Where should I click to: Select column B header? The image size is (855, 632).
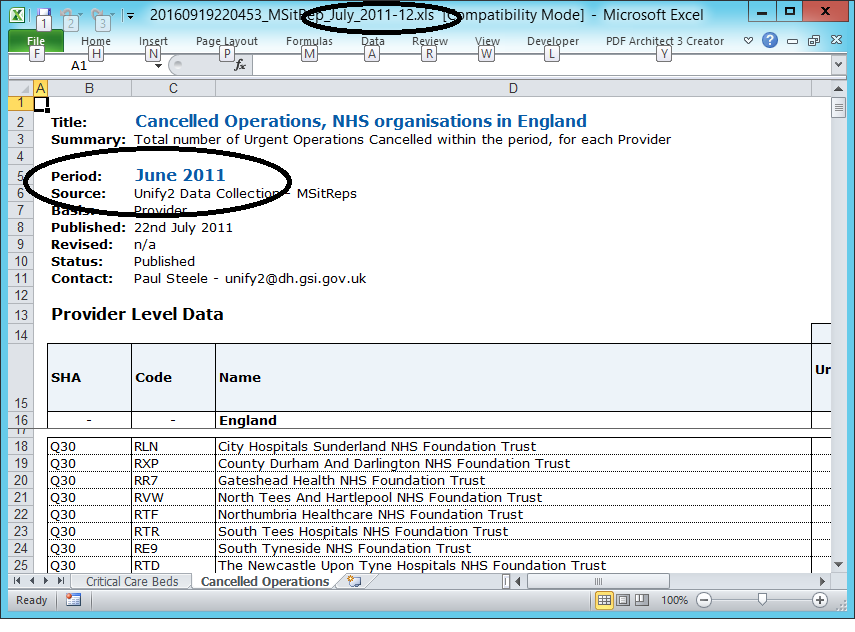pyautogui.click(x=89, y=88)
